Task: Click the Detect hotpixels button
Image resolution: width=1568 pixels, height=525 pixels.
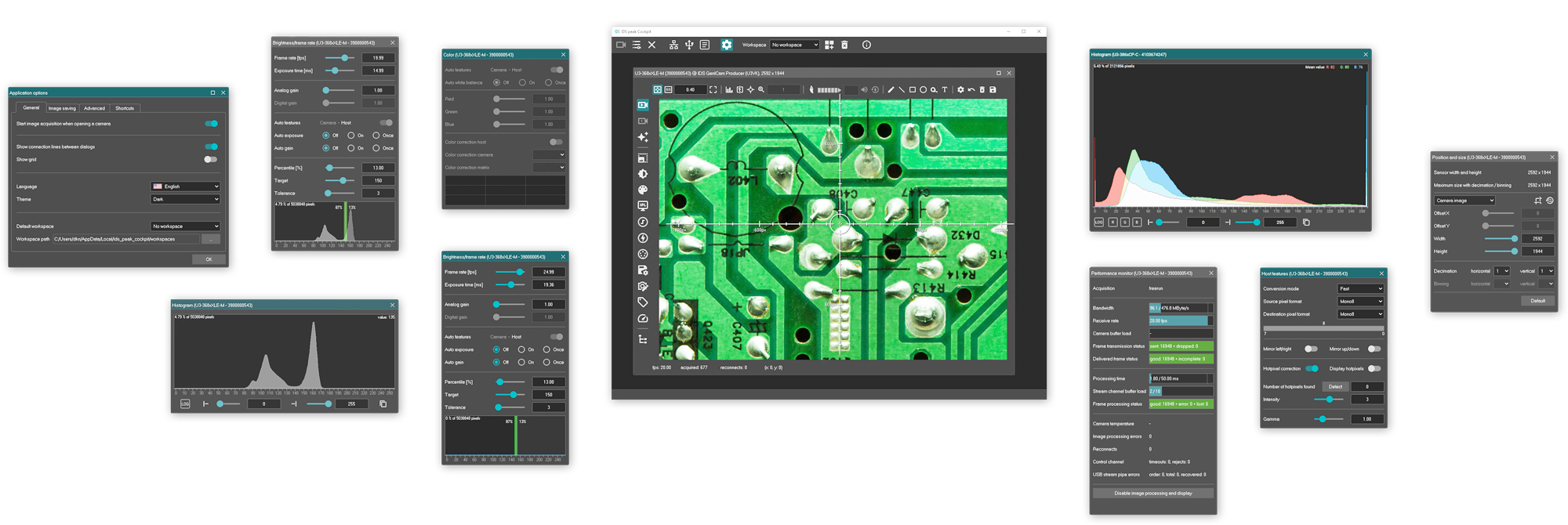Action: (1335, 386)
